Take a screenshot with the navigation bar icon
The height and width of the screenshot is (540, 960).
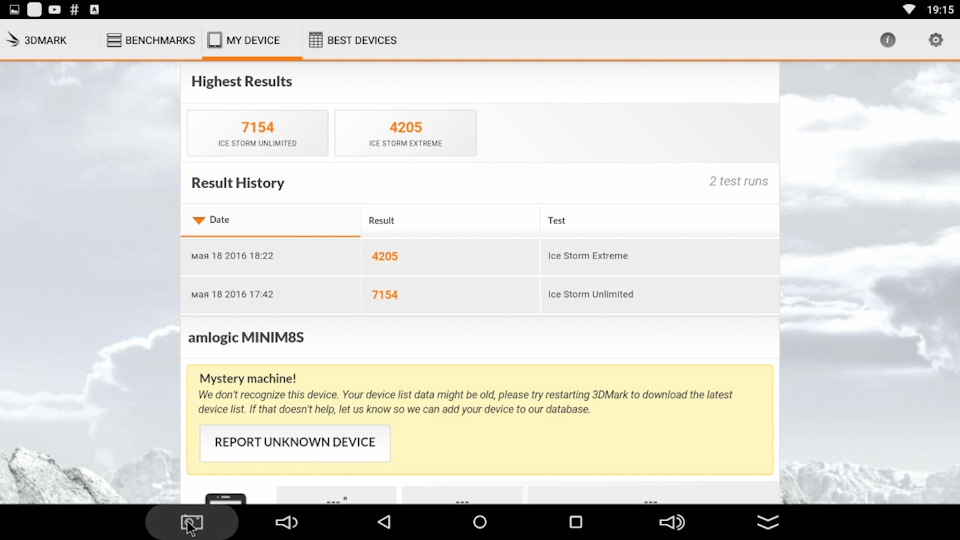(x=192, y=522)
